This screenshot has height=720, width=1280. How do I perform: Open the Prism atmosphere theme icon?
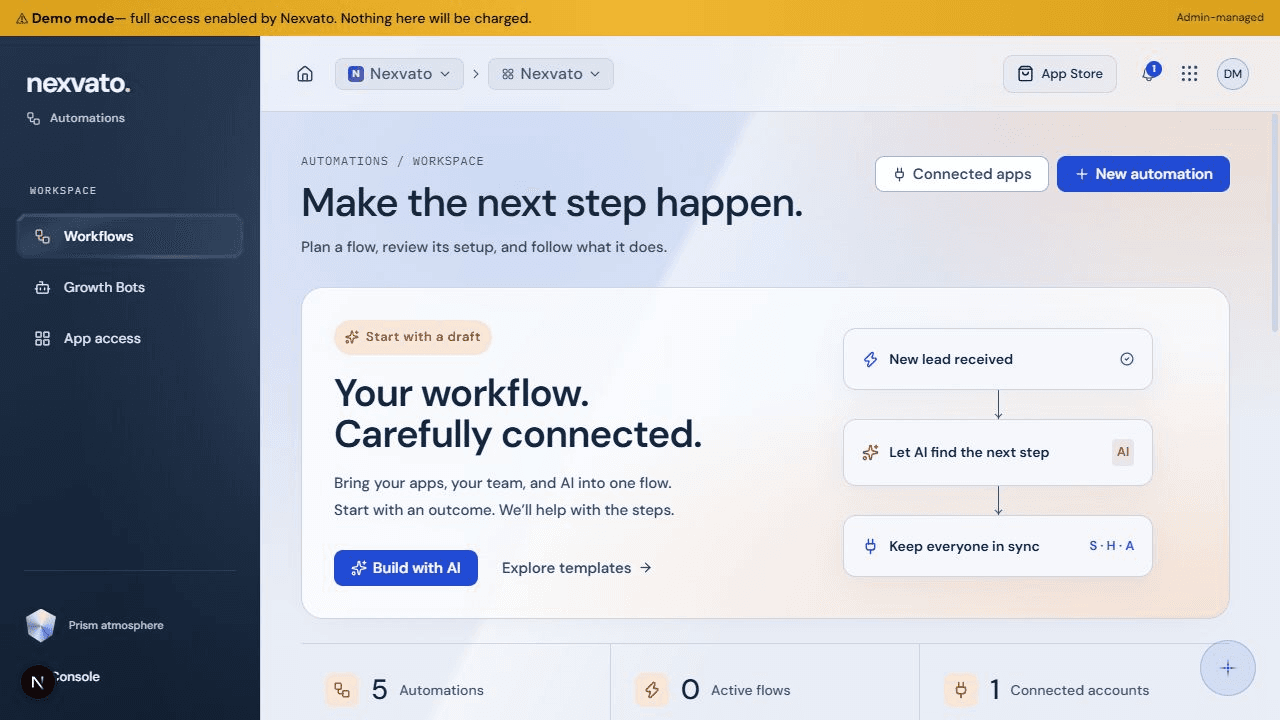point(41,626)
